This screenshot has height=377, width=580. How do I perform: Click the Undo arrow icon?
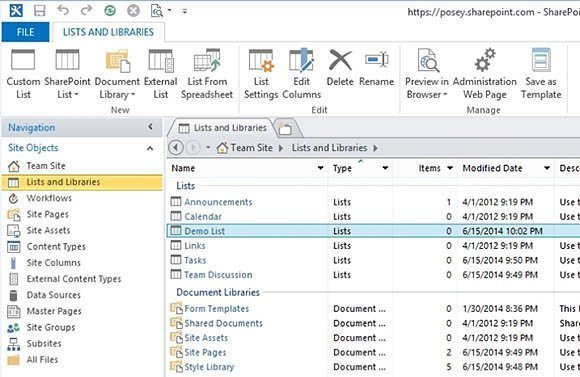pyautogui.click(x=63, y=10)
